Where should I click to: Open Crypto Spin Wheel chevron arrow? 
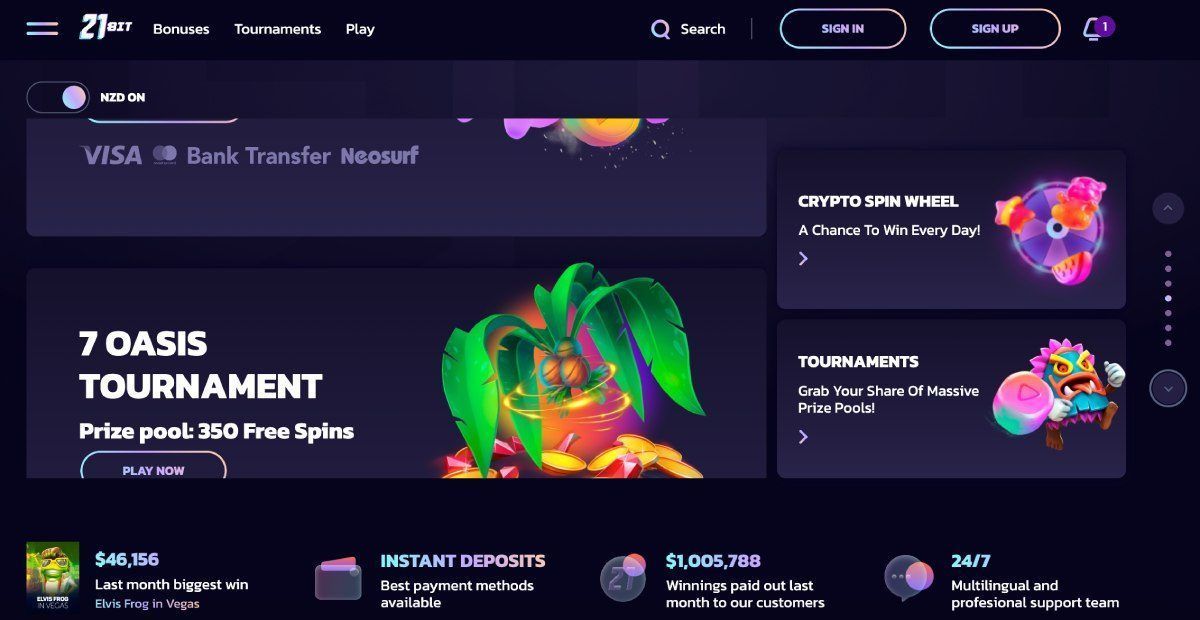[x=803, y=259]
